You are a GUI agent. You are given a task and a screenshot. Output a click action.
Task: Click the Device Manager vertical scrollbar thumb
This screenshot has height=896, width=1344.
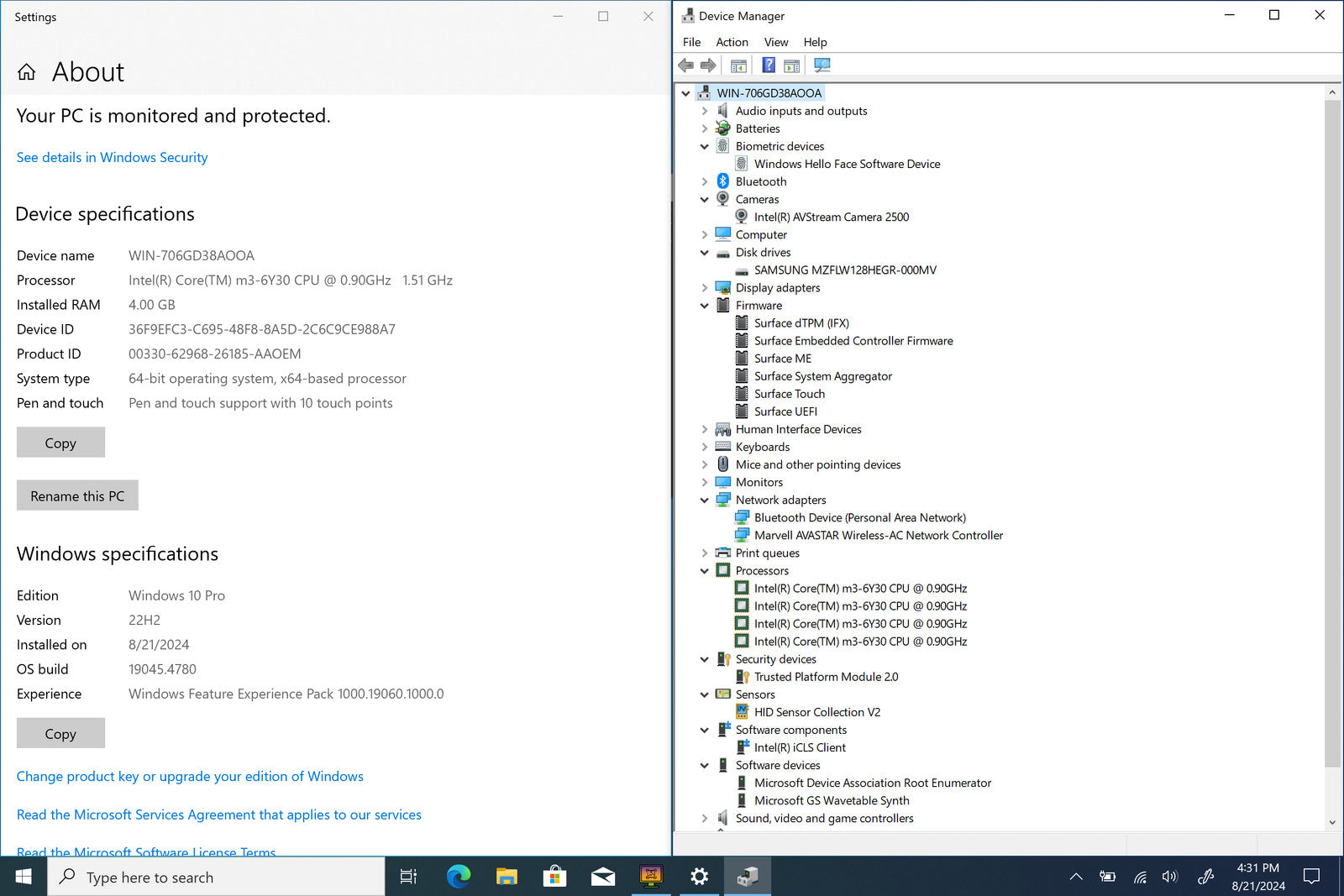(1332, 433)
